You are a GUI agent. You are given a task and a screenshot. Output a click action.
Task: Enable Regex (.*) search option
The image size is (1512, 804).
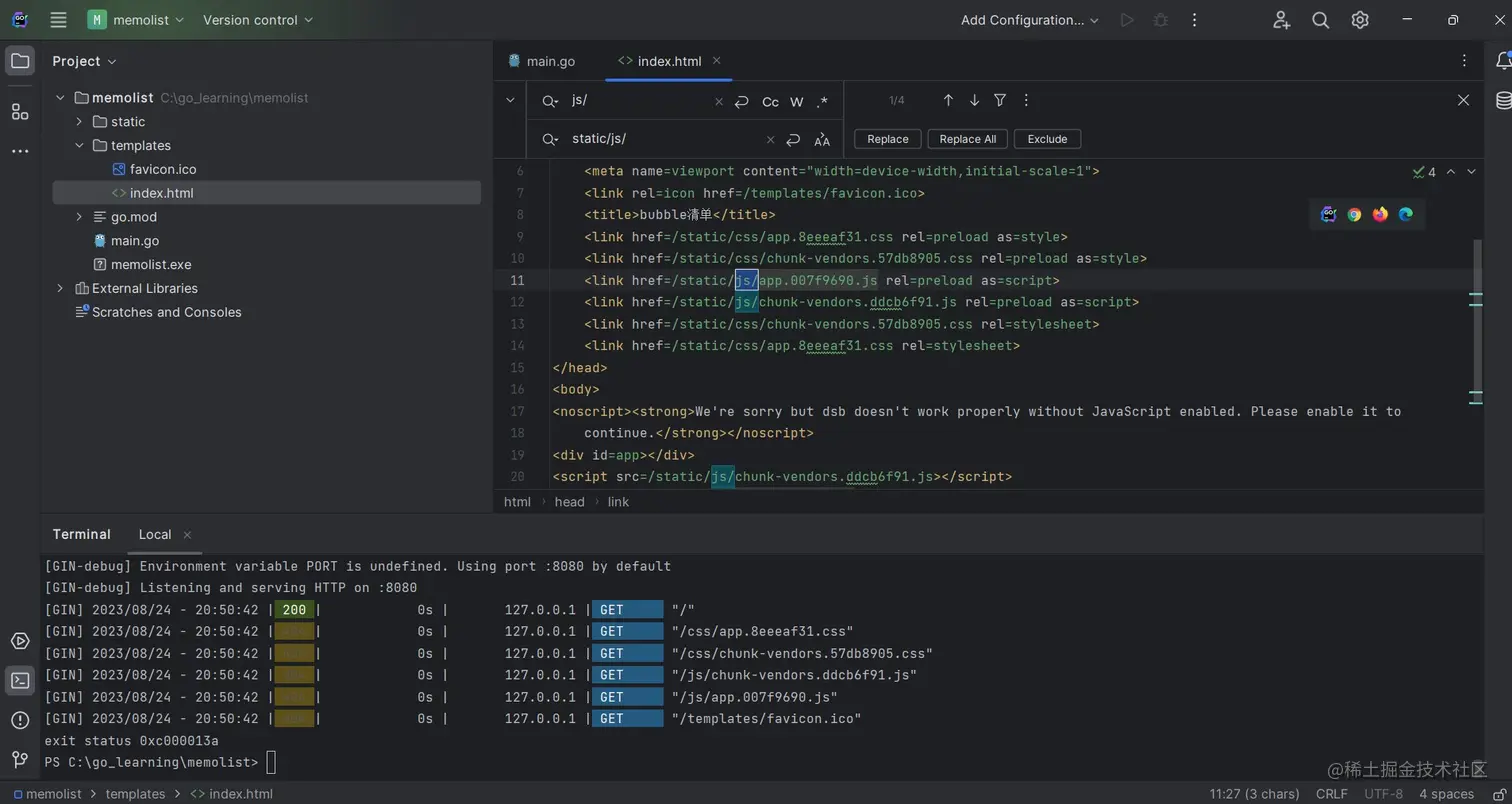pos(822,102)
